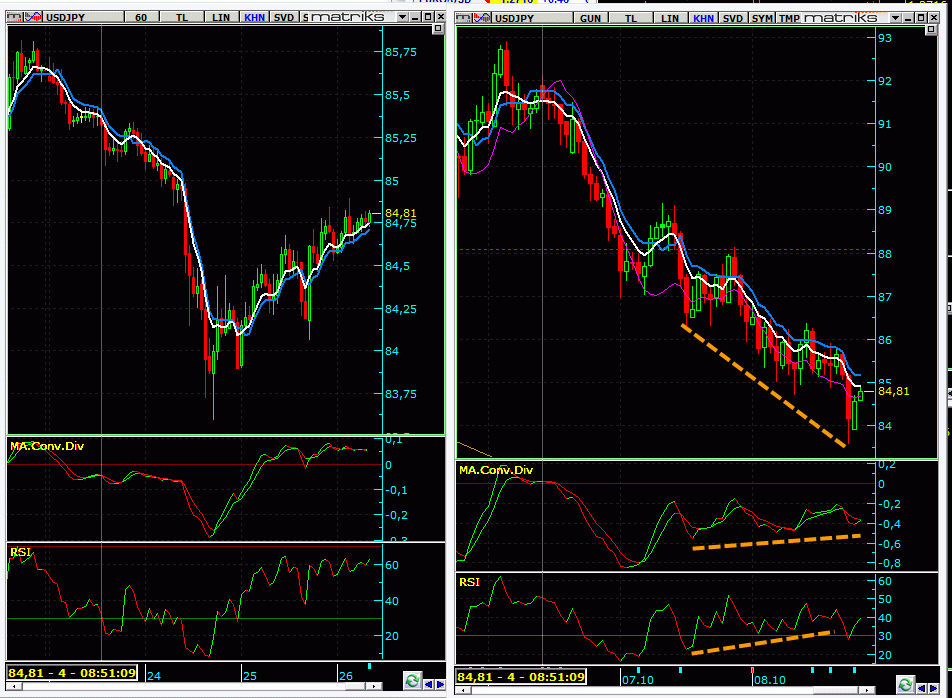Click the GUN period button in right chart
This screenshot has width=952, height=698.
591,18
